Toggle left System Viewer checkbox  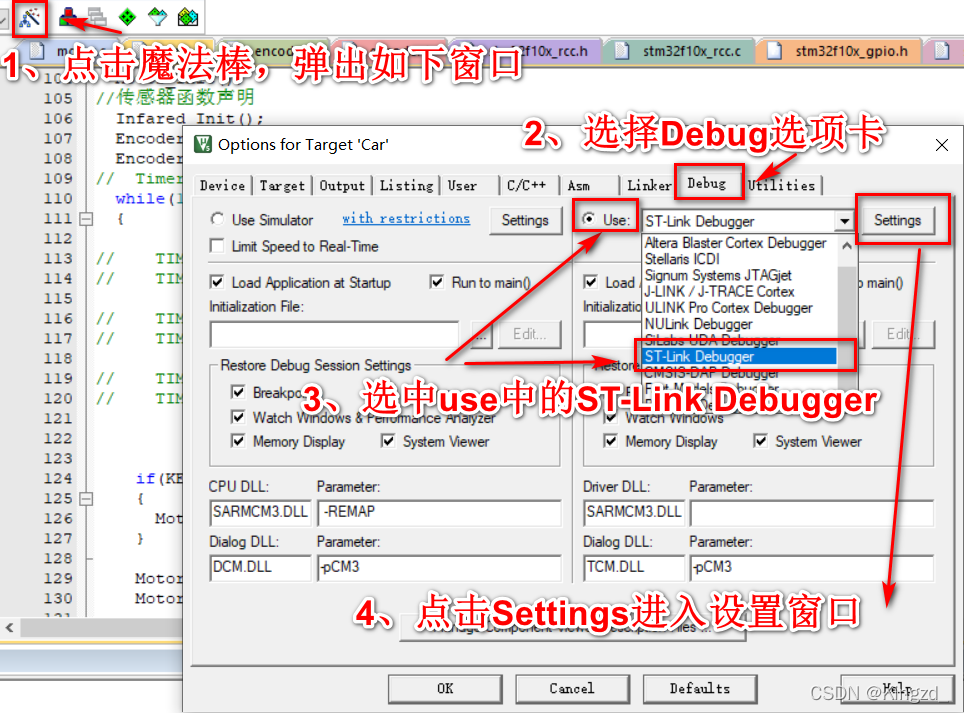tap(388, 441)
